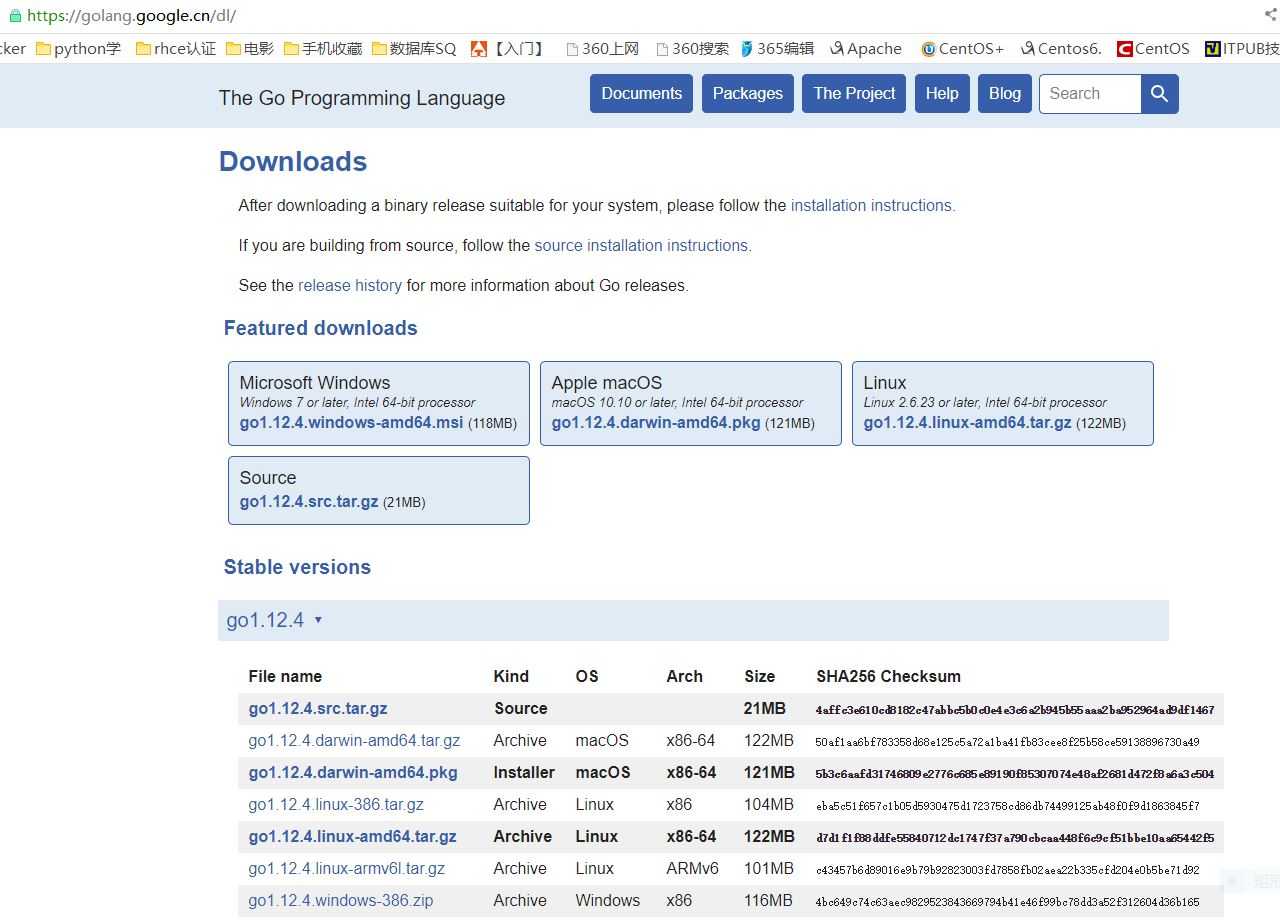Open the 360上网 bookmark
Screen dimensions: 1280x924
click(x=603, y=48)
